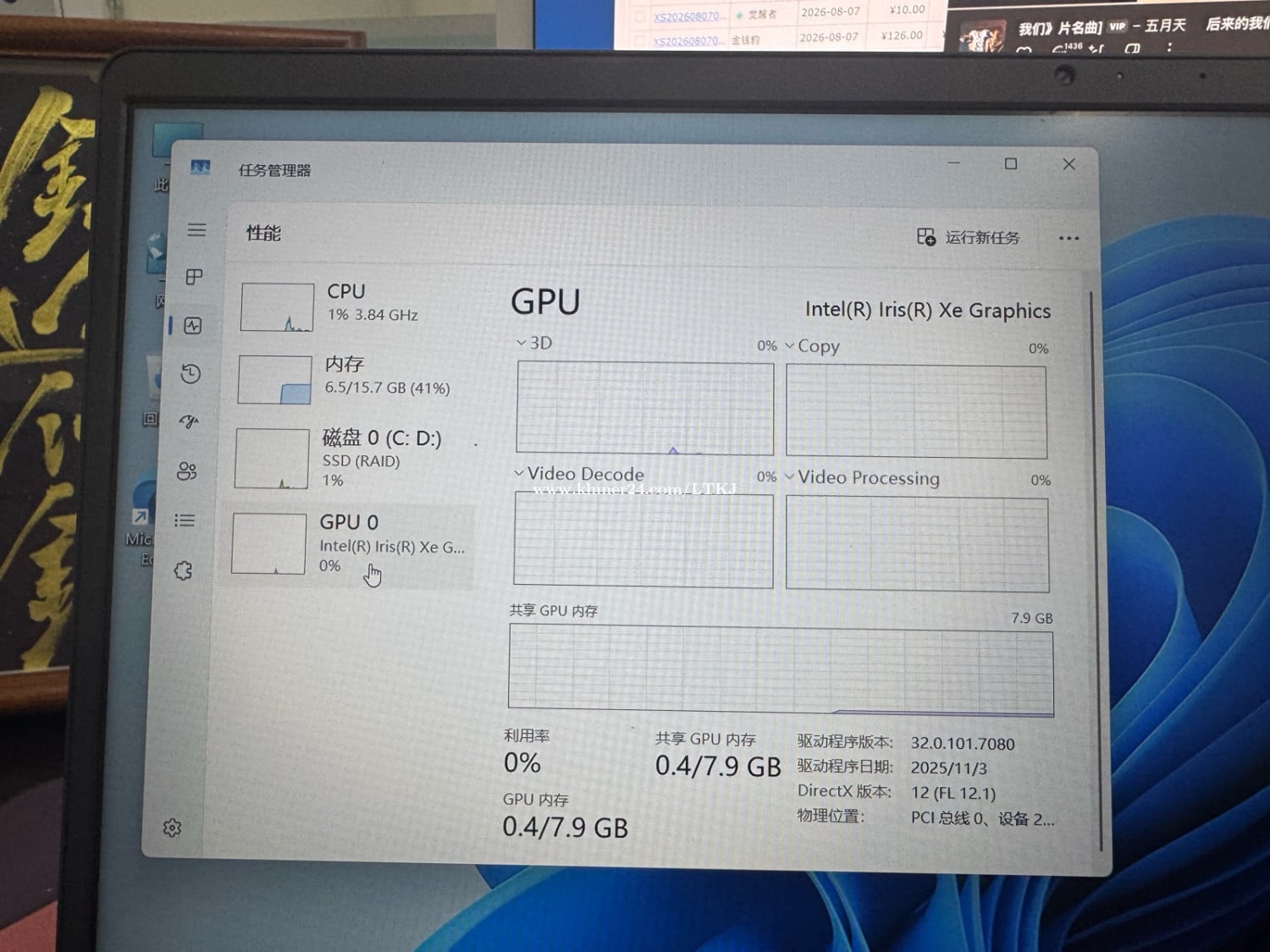Click the 利用率 0% utilization value
This screenshot has width=1270, height=952.
pyautogui.click(x=522, y=763)
